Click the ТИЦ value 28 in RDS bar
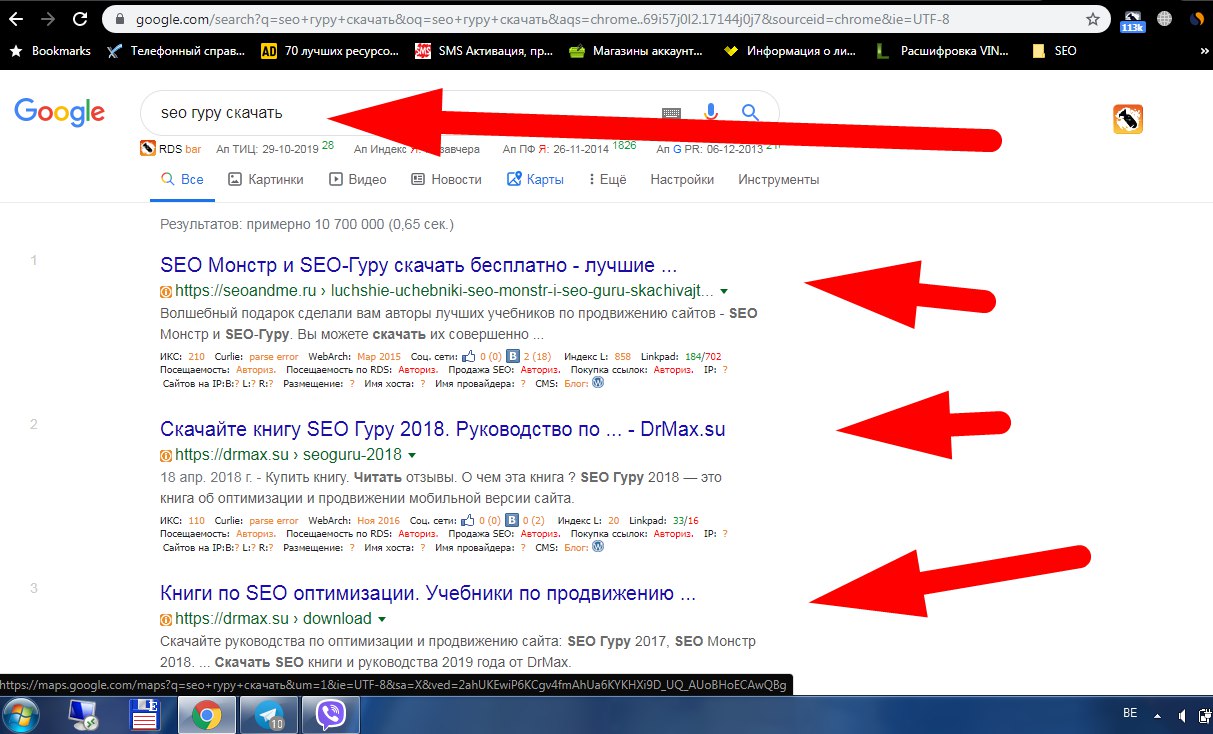Viewport: 1213px width, 734px height. point(327,145)
